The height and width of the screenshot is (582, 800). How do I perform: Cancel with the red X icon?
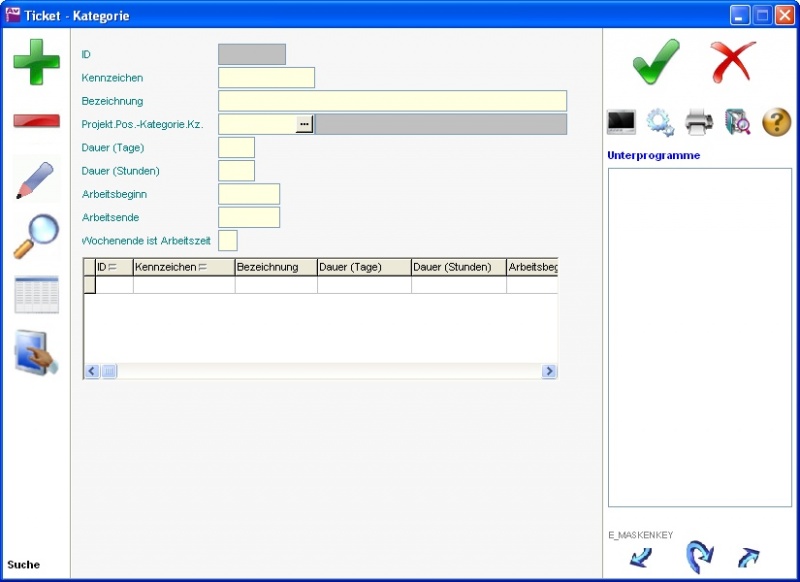(x=733, y=62)
